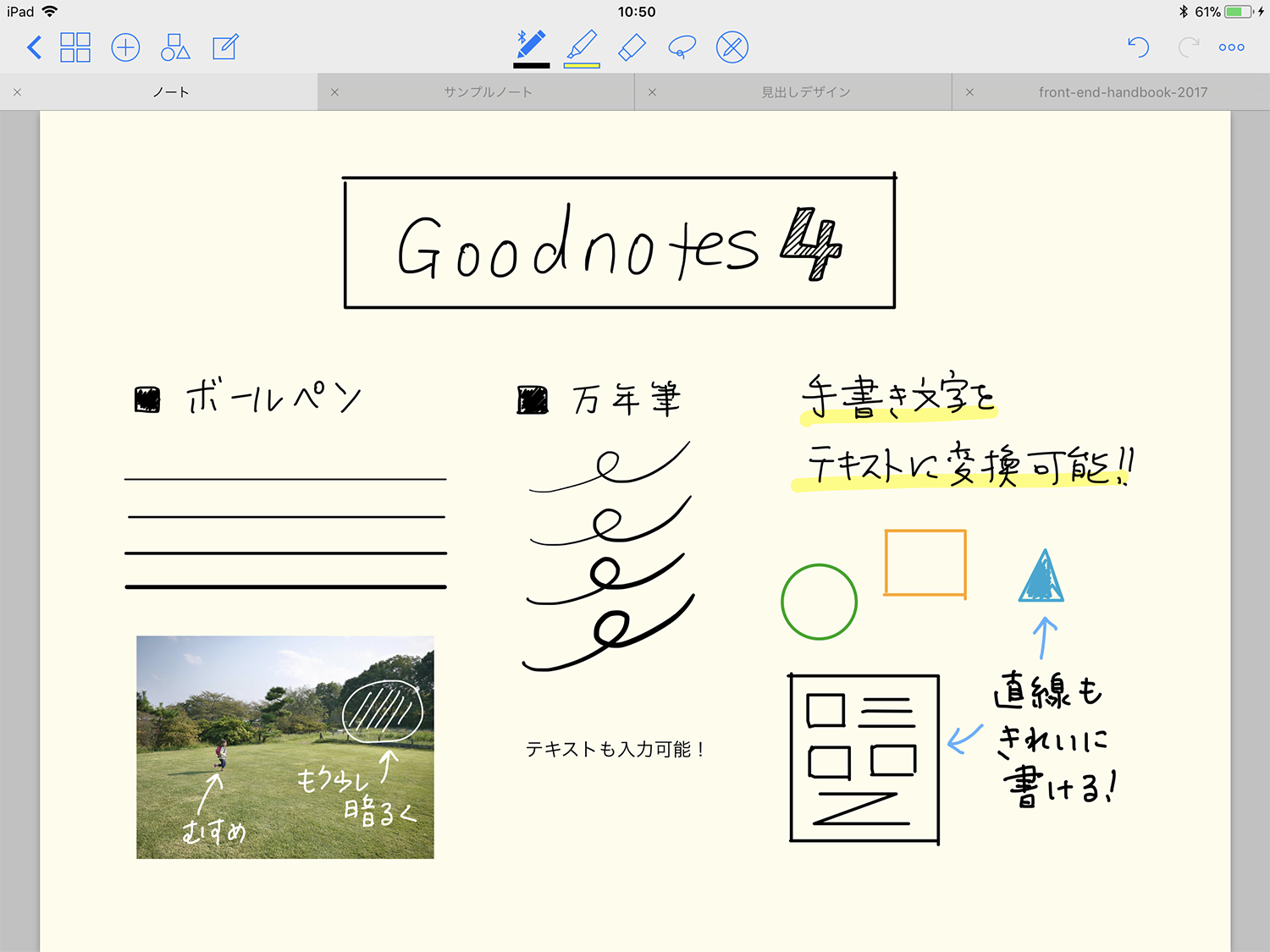1270x952 pixels.
Task: Tap the highlighted 手書き文字を text
Action: 898,397
